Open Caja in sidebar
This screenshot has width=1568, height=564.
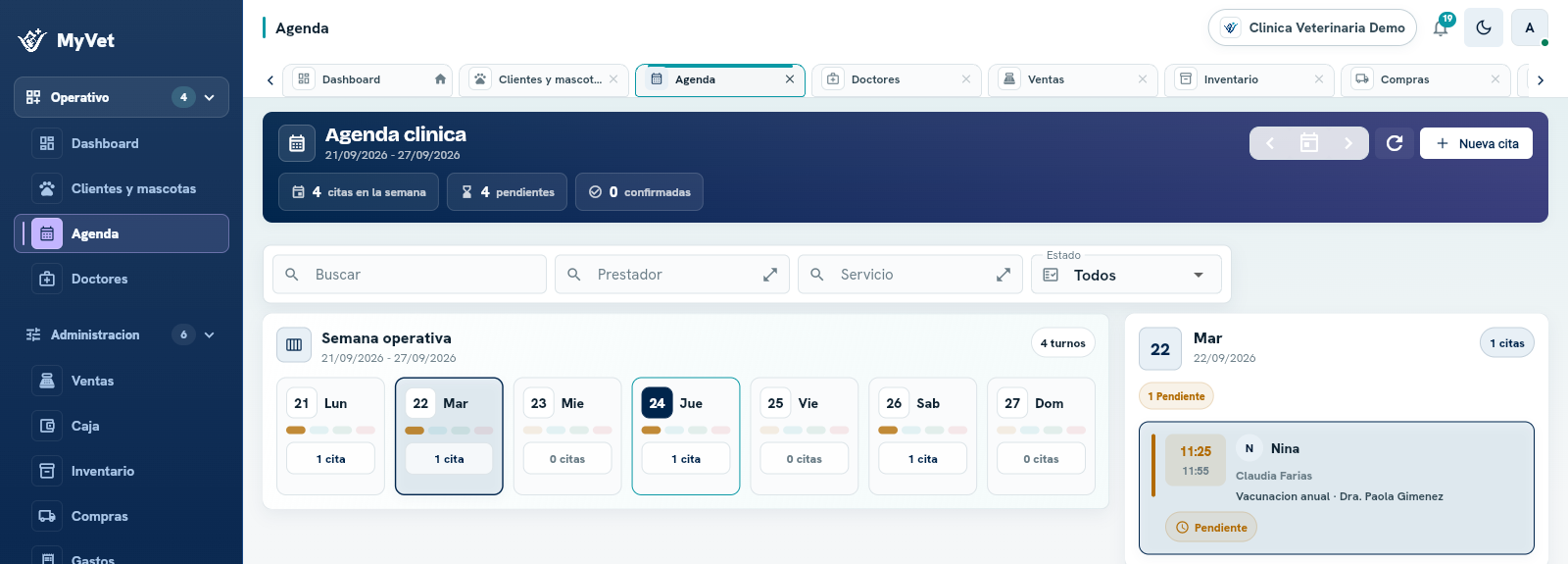pos(122,426)
